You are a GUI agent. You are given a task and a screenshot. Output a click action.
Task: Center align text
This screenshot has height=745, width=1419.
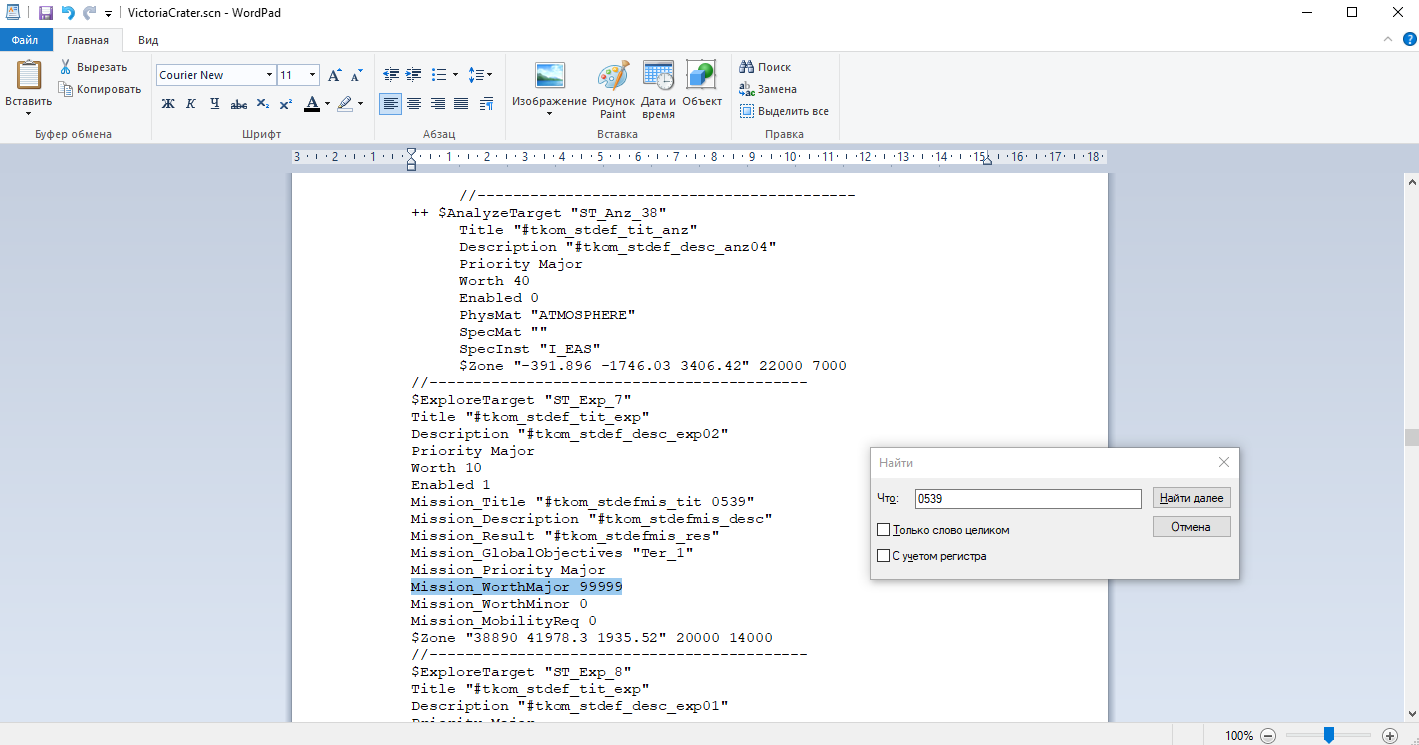tap(413, 103)
